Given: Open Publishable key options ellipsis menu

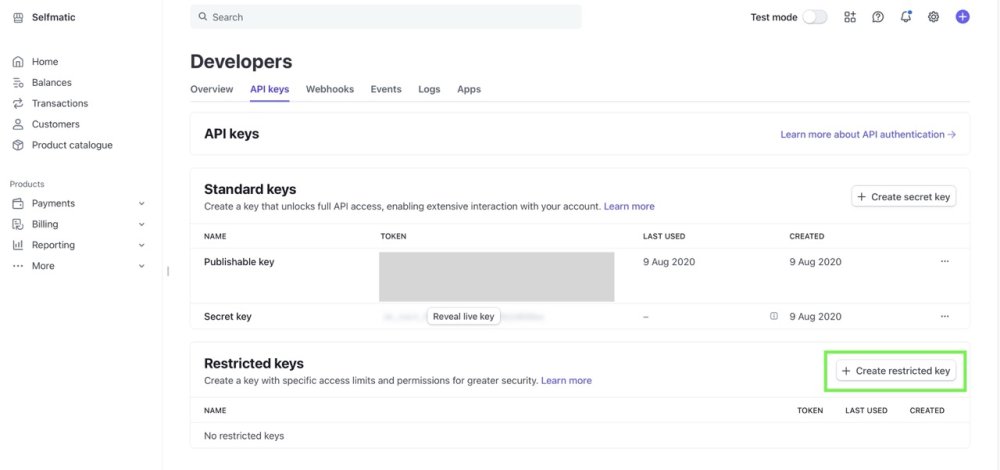Looking at the screenshot, I should pos(944,262).
